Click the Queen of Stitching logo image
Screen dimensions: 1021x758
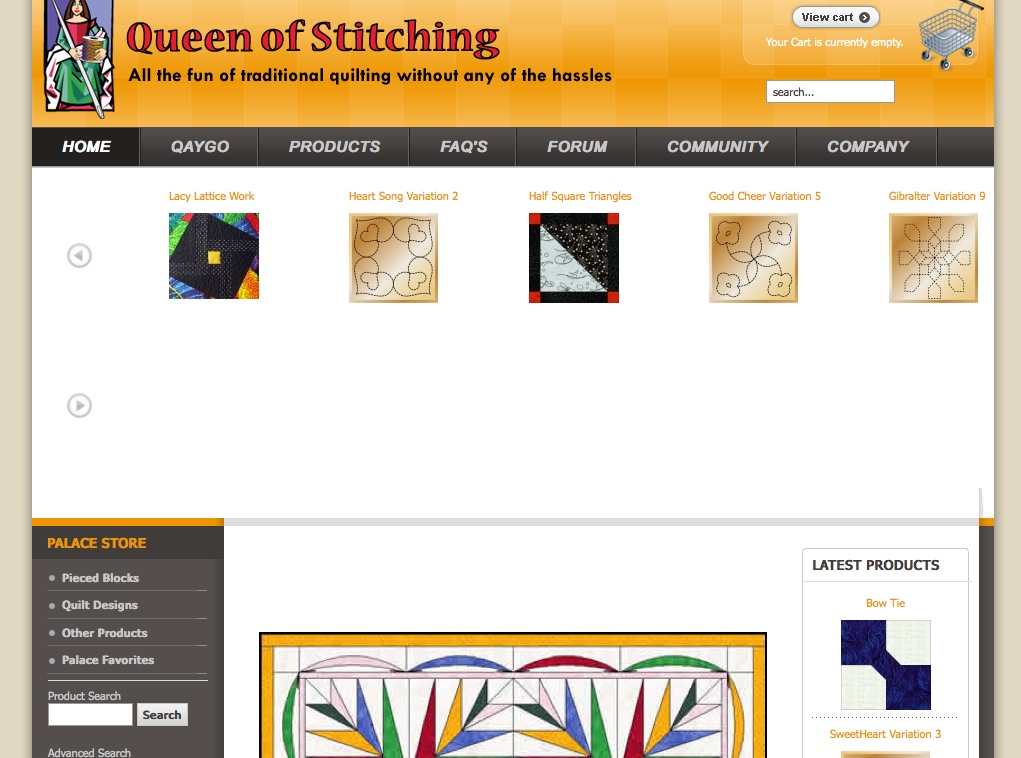[79, 57]
